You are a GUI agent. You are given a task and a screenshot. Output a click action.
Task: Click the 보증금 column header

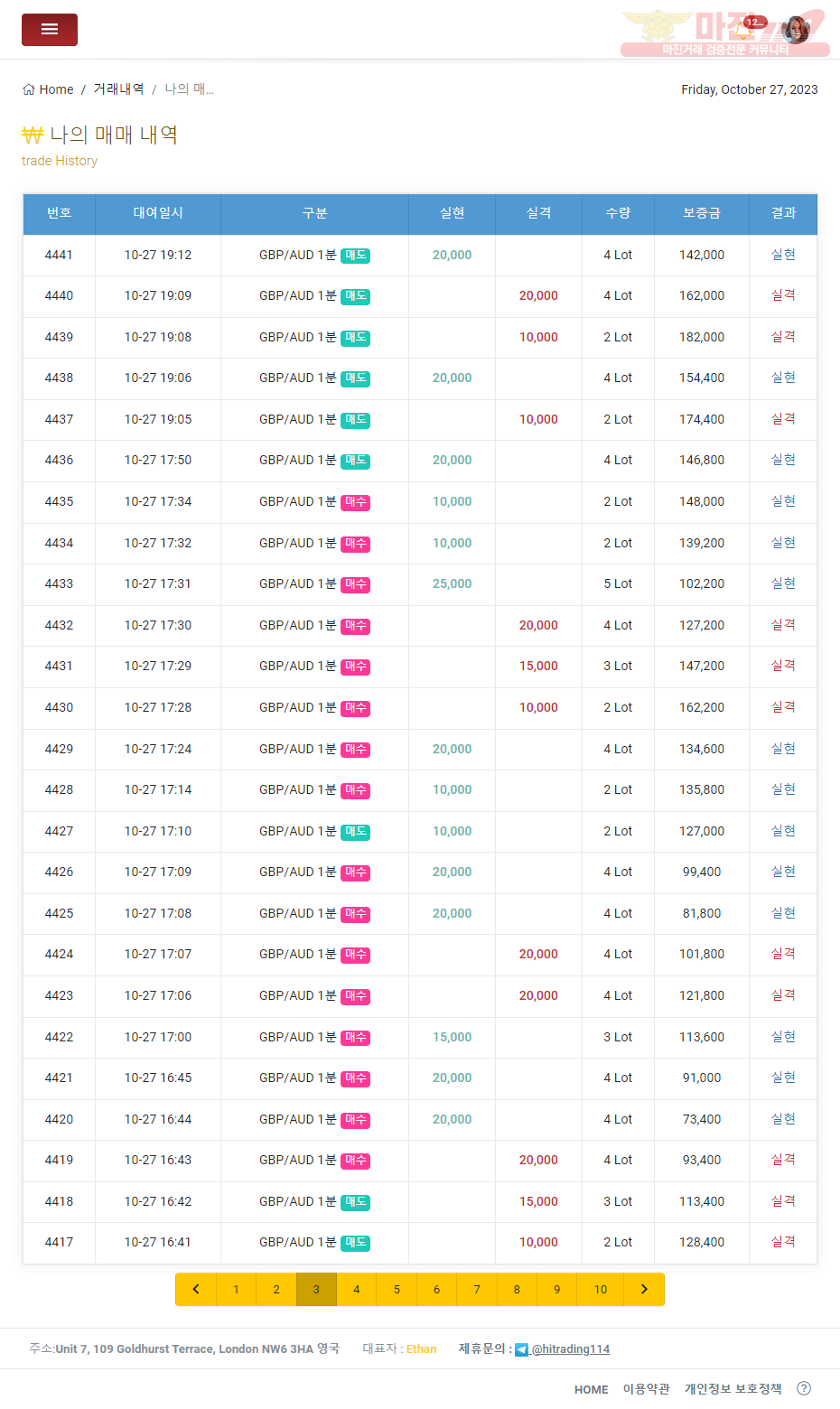click(x=702, y=213)
